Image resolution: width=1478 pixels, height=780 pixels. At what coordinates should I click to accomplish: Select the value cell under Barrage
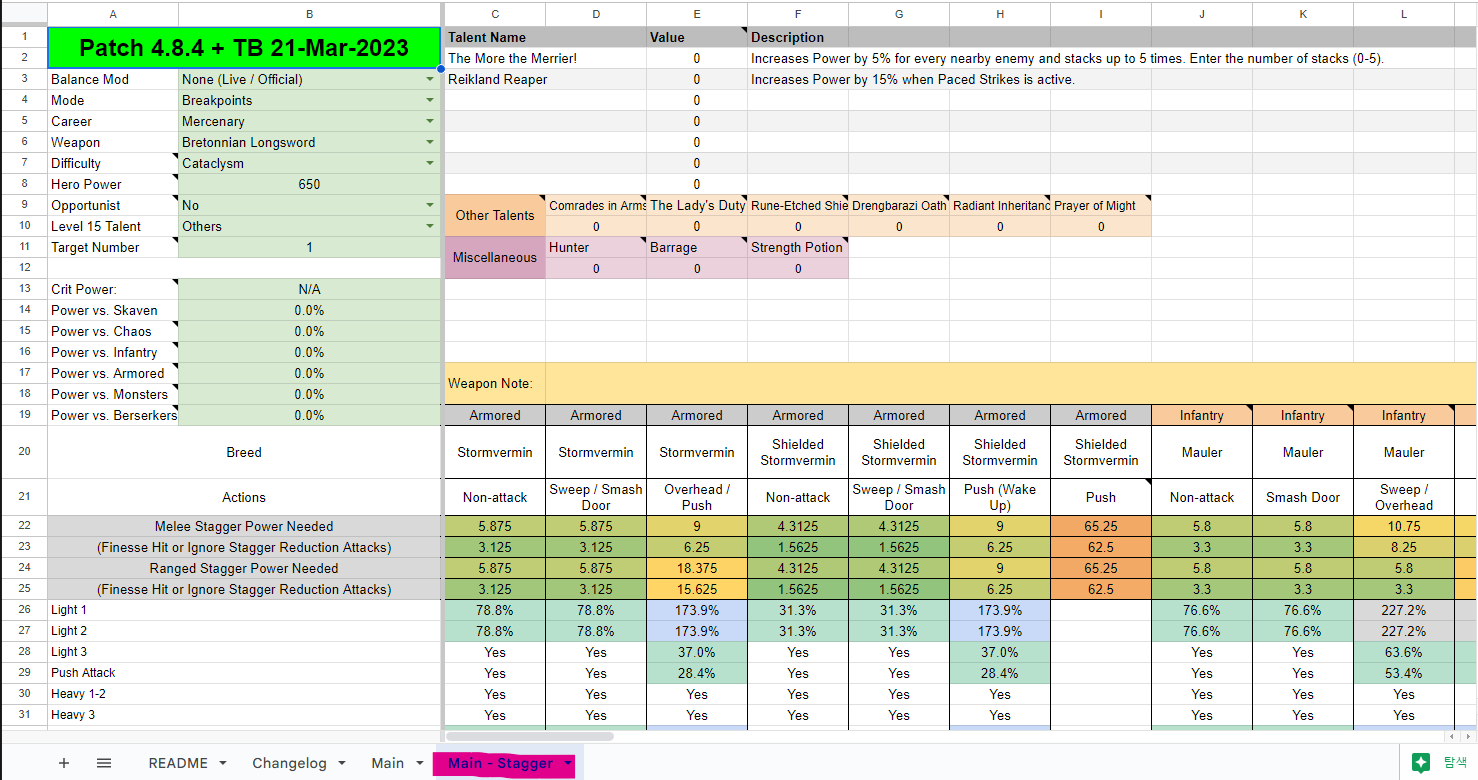point(696,268)
